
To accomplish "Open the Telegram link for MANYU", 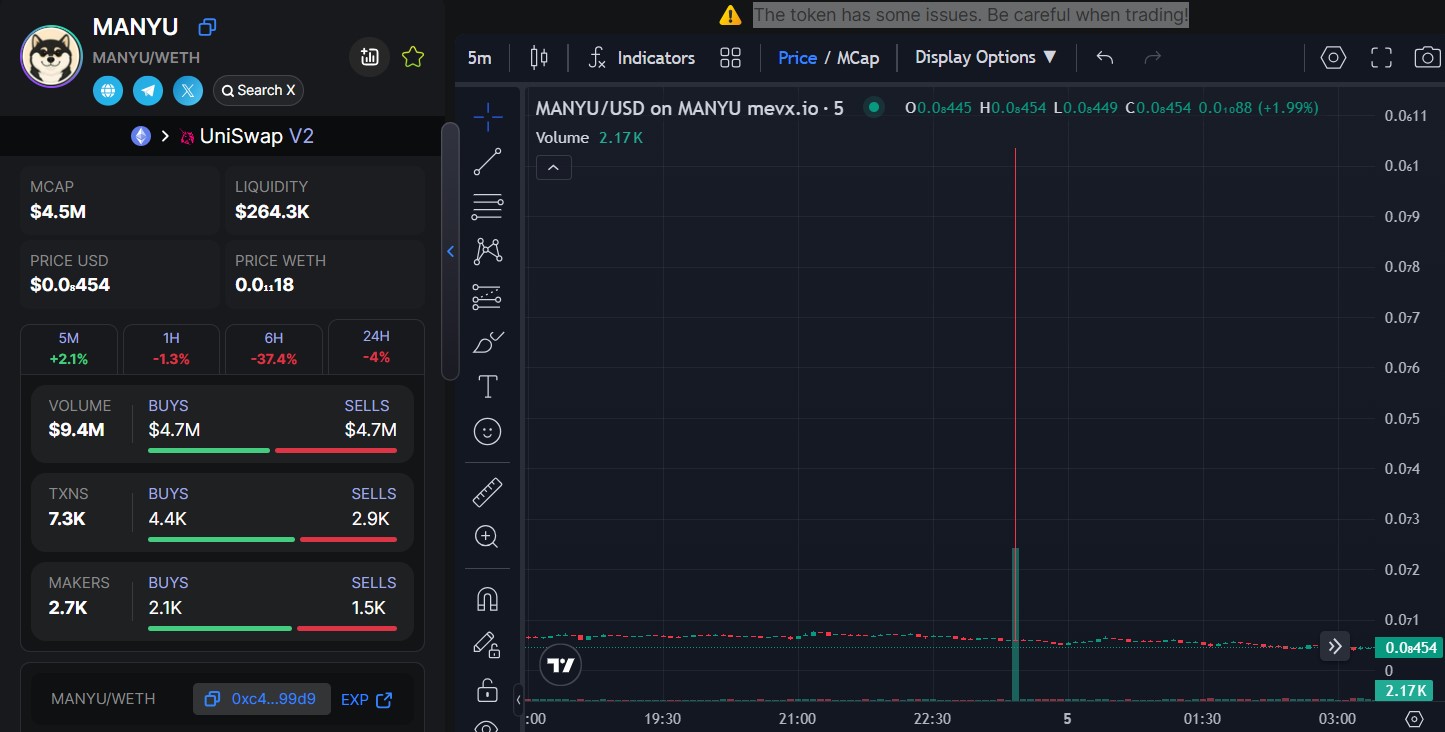I will (x=148, y=91).
